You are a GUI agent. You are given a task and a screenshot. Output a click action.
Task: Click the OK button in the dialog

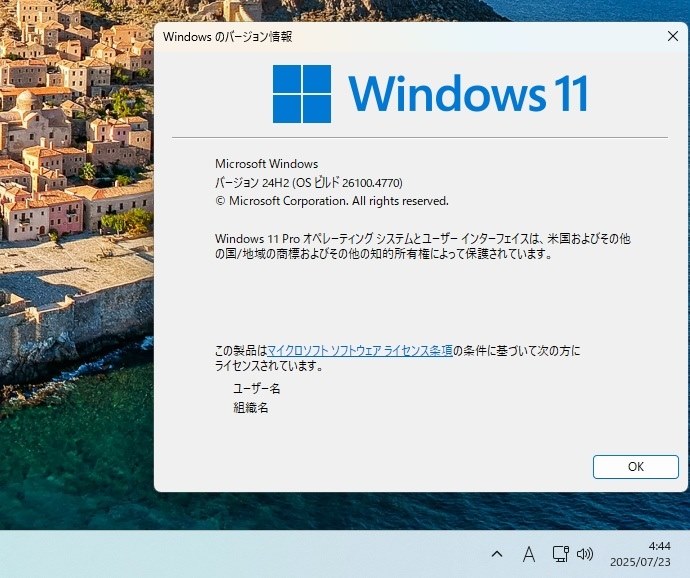pos(635,467)
